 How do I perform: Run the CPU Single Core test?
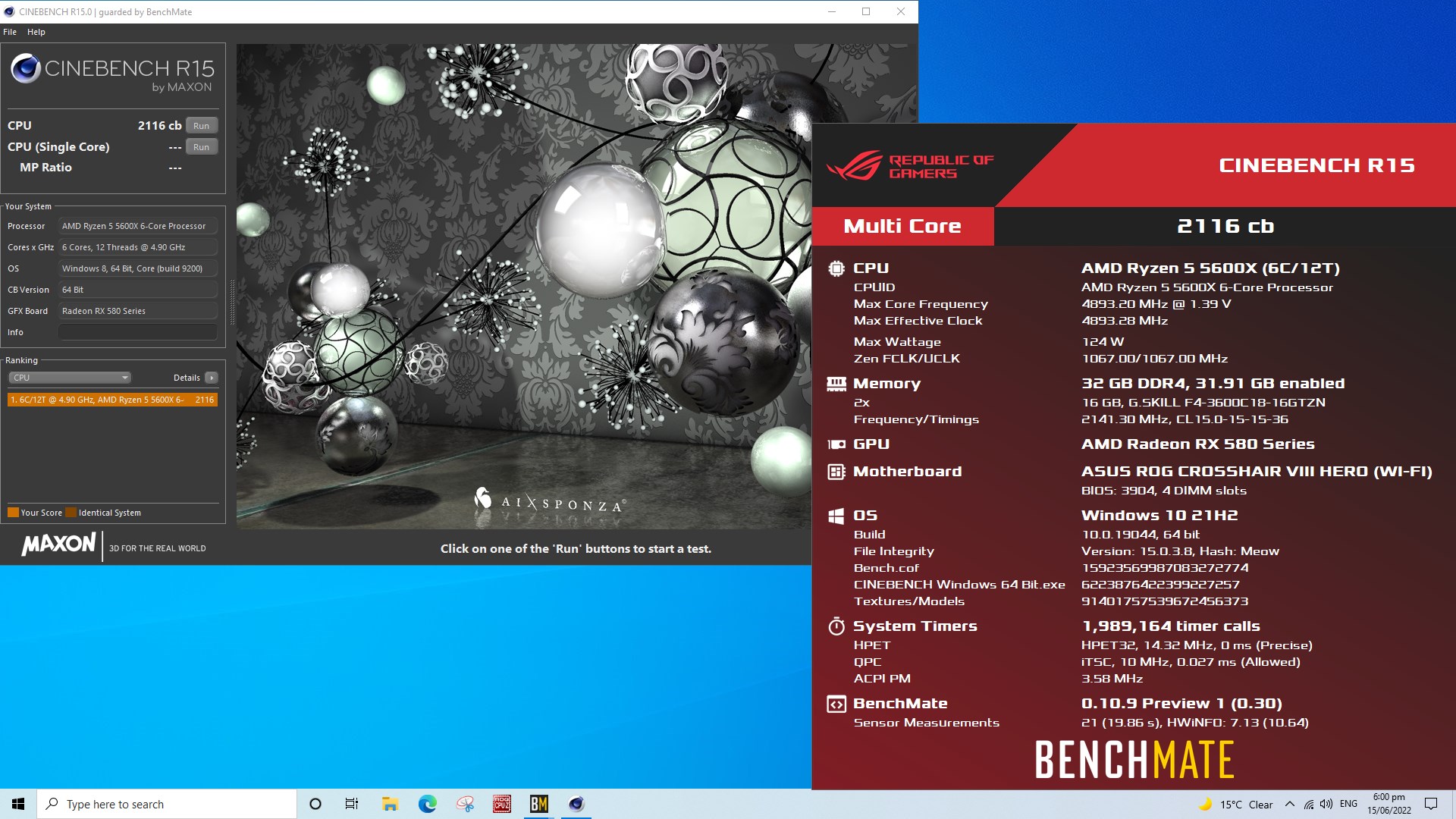click(x=201, y=147)
